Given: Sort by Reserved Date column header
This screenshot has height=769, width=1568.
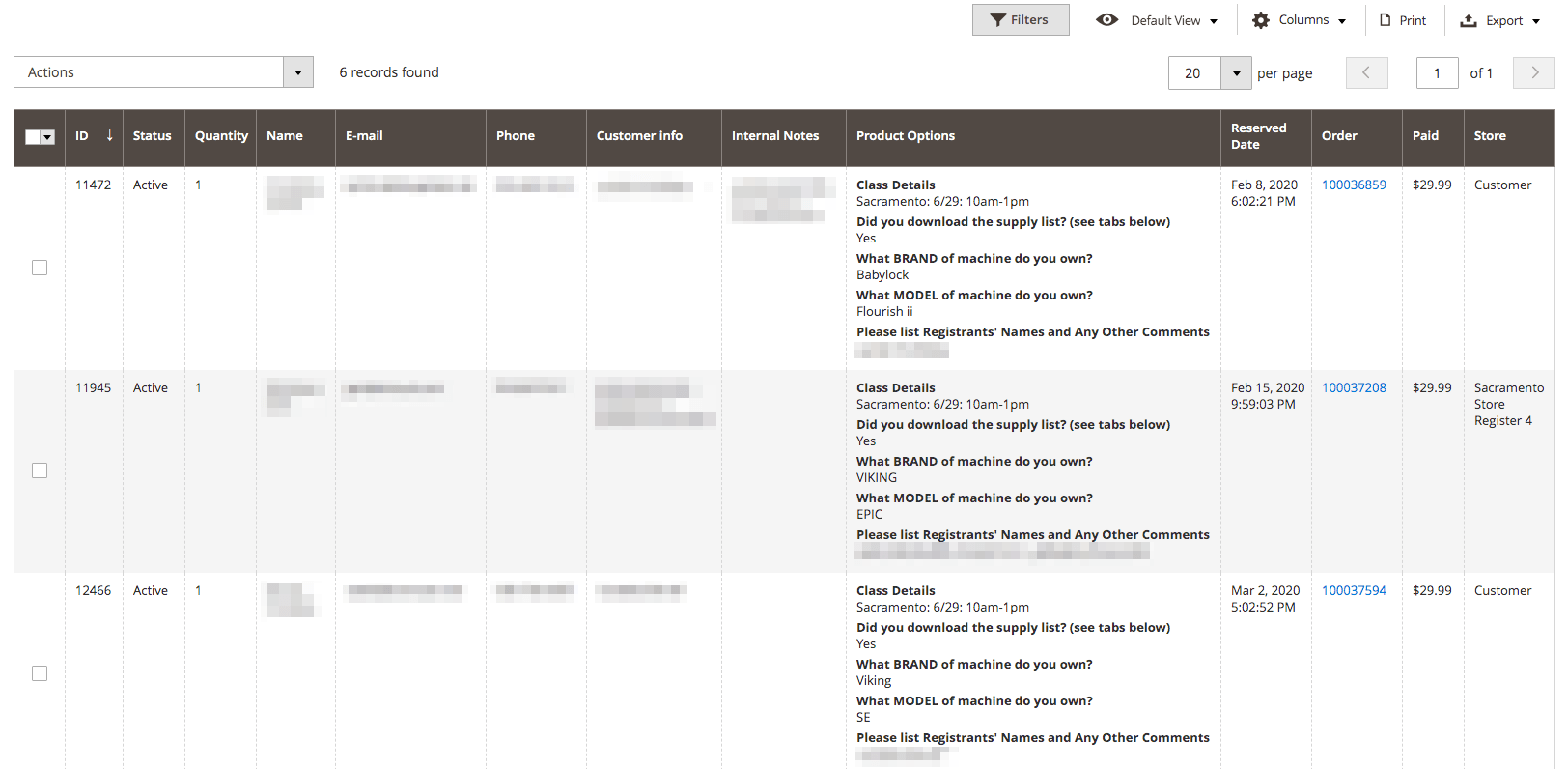Looking at the screenshot, I should click(x=1258, y=136).
